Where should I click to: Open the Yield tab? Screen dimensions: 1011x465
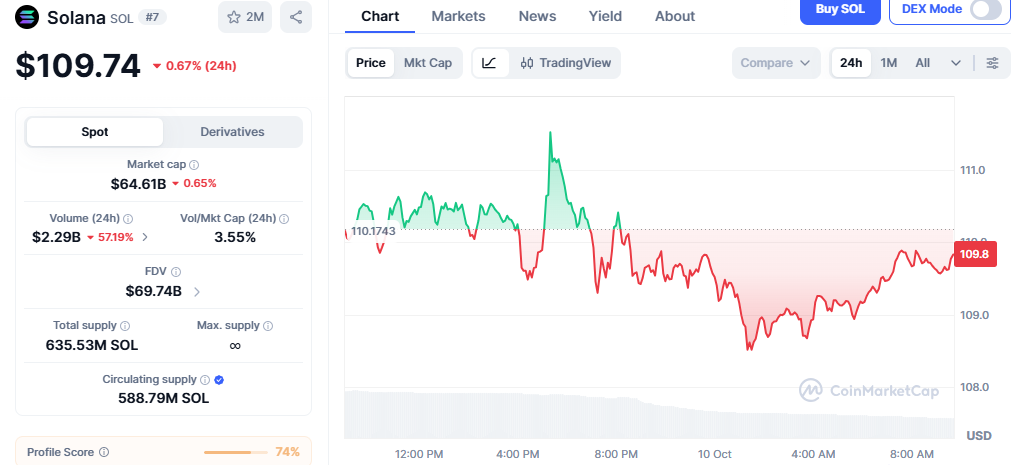coord(605,16)
